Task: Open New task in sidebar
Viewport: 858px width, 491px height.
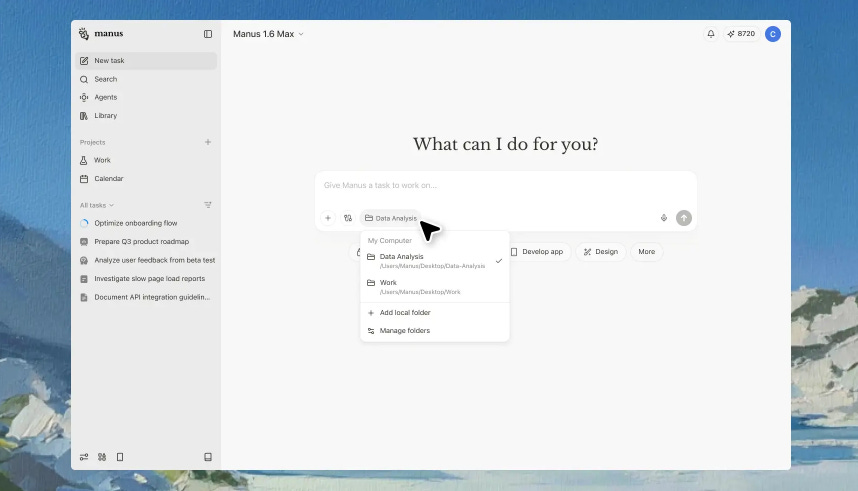Action: (146, 61)
